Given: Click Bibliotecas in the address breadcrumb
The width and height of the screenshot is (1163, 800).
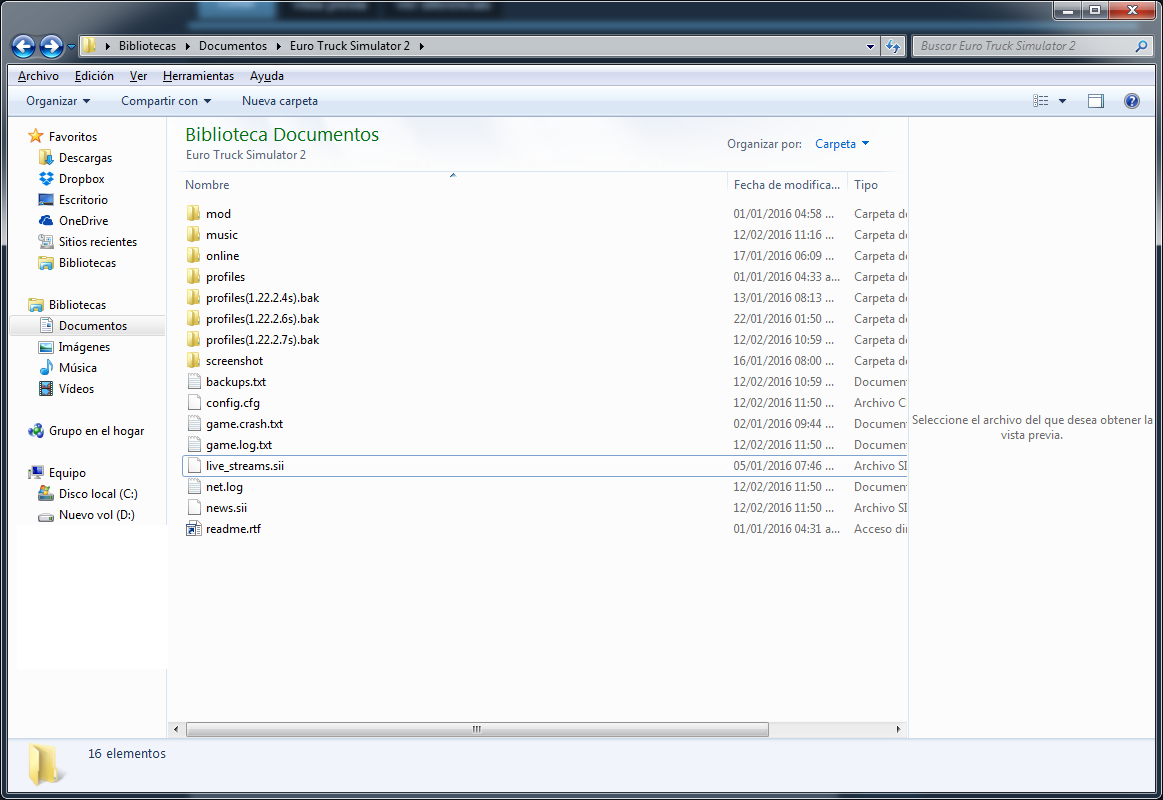Looking at the screenshot, I should click(x=148, y=46).
